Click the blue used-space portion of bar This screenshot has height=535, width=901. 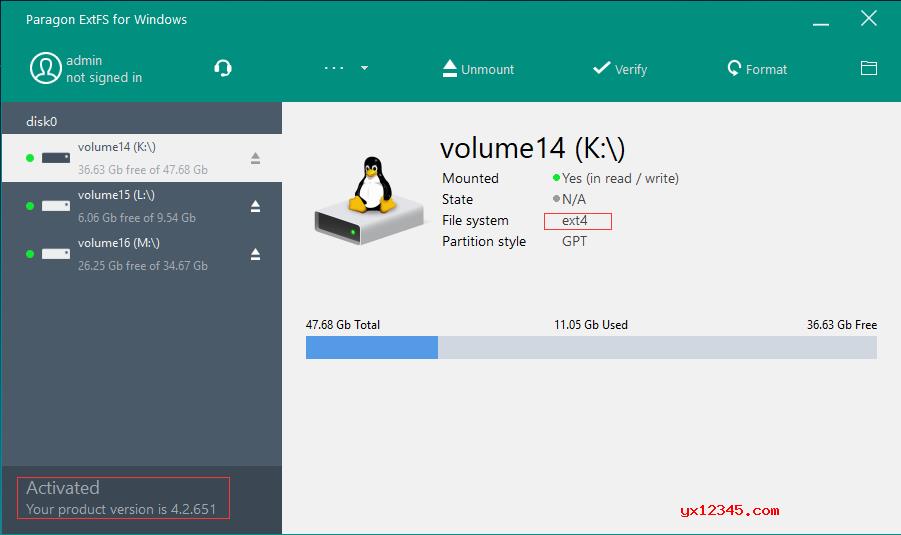pos(372,348)
